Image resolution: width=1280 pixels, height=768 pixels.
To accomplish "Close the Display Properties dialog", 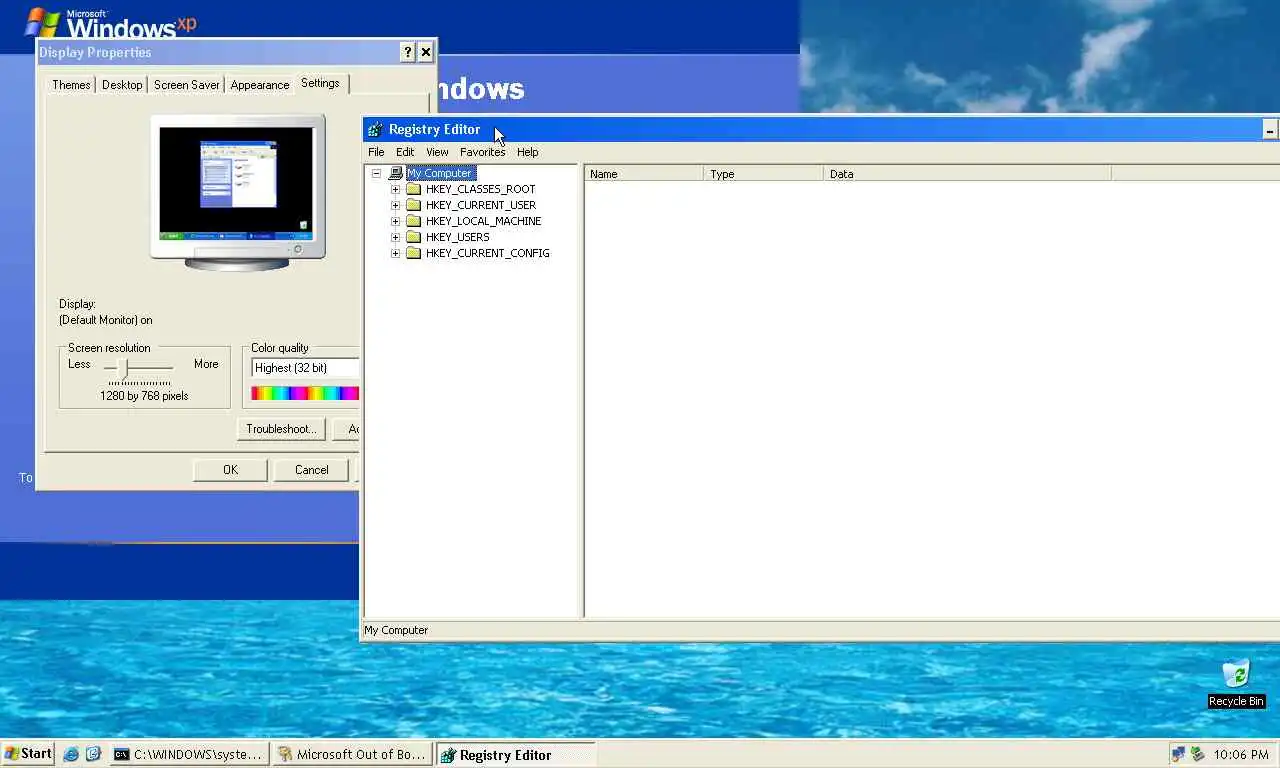I will pos(425,52).
